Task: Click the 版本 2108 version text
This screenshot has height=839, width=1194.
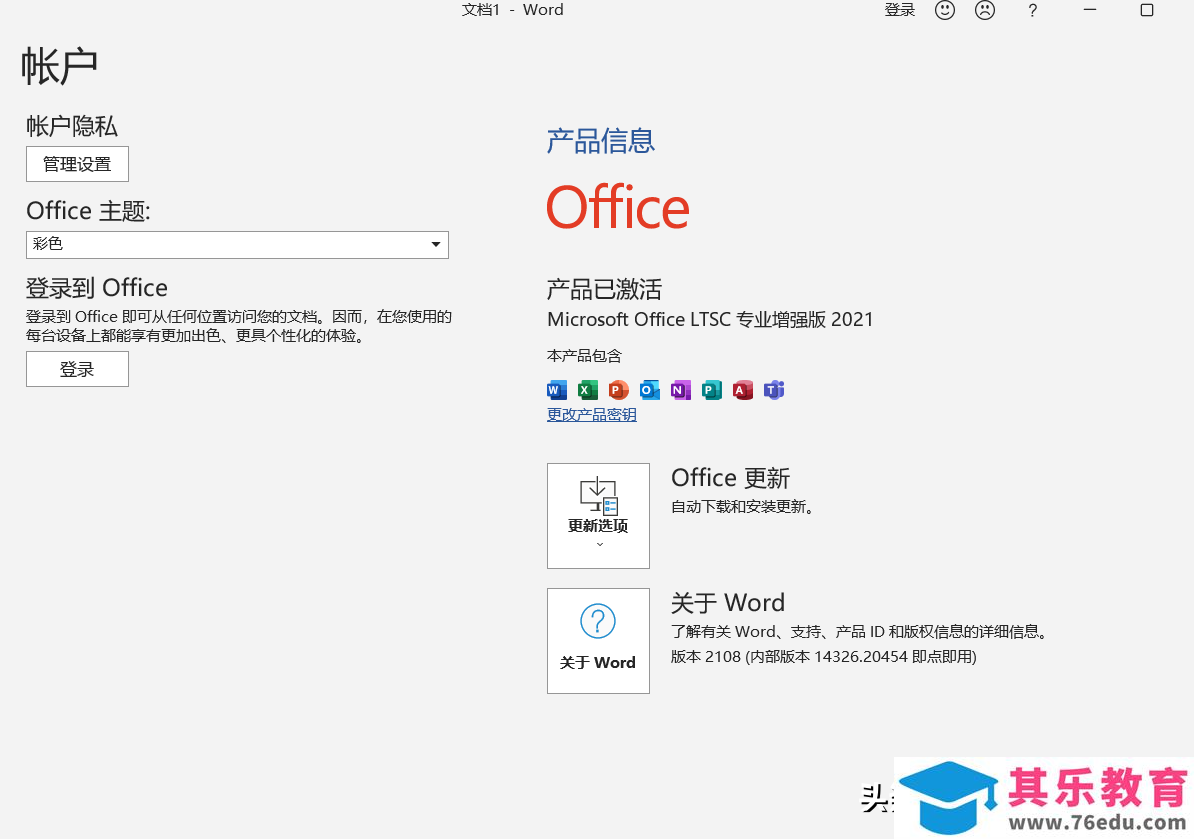Action: coord(823,656)
